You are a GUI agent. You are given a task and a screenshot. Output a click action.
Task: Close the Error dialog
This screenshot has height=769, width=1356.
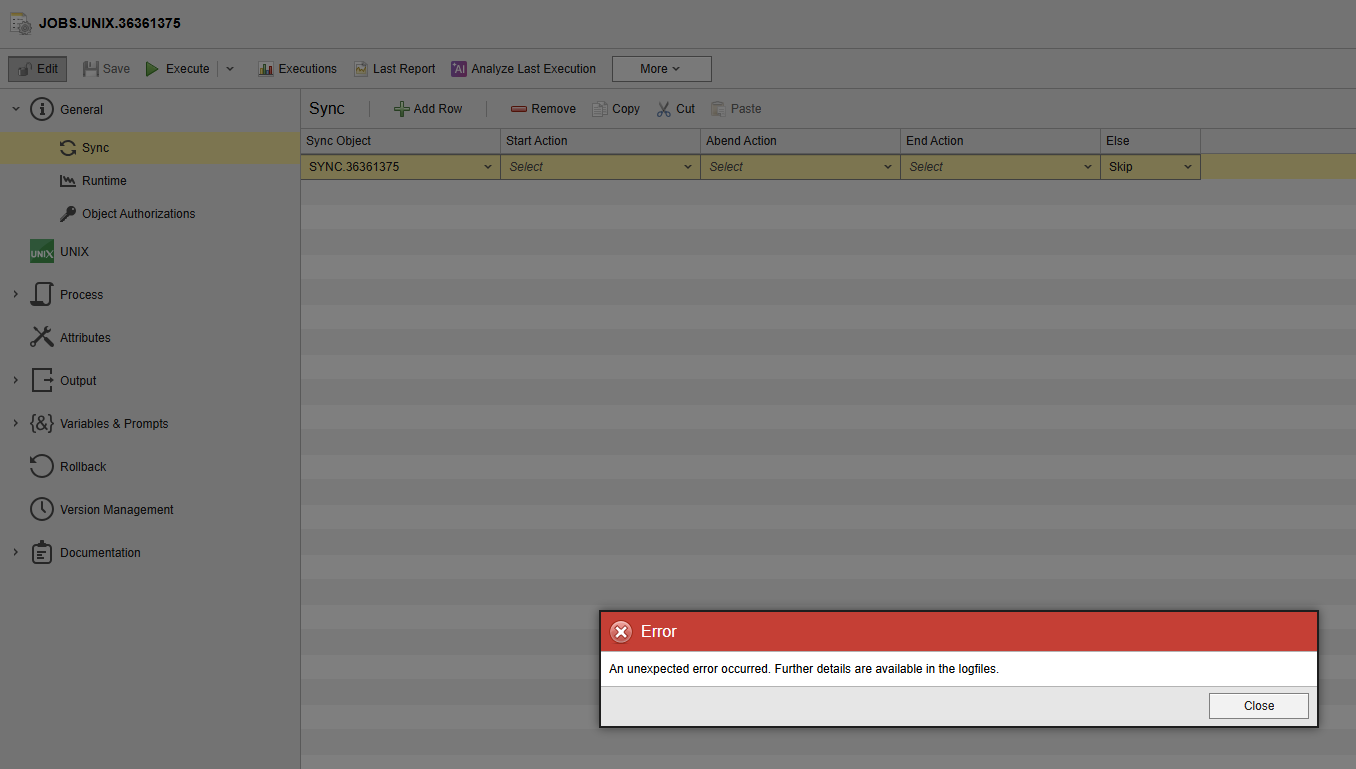(x=1258, y=706)
